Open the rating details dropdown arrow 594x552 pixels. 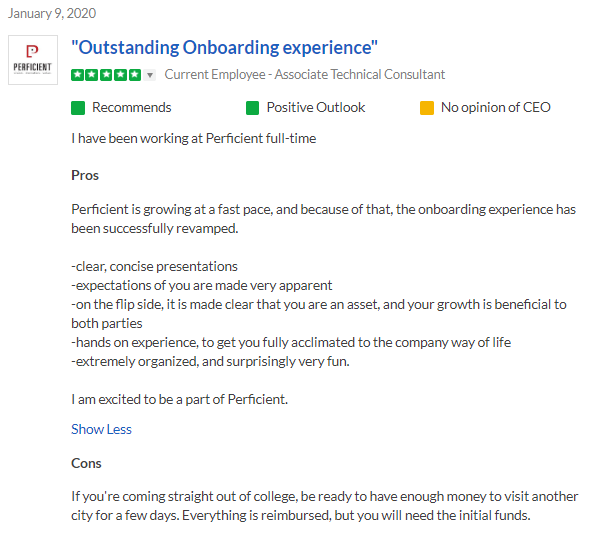[x=150, y=75]
